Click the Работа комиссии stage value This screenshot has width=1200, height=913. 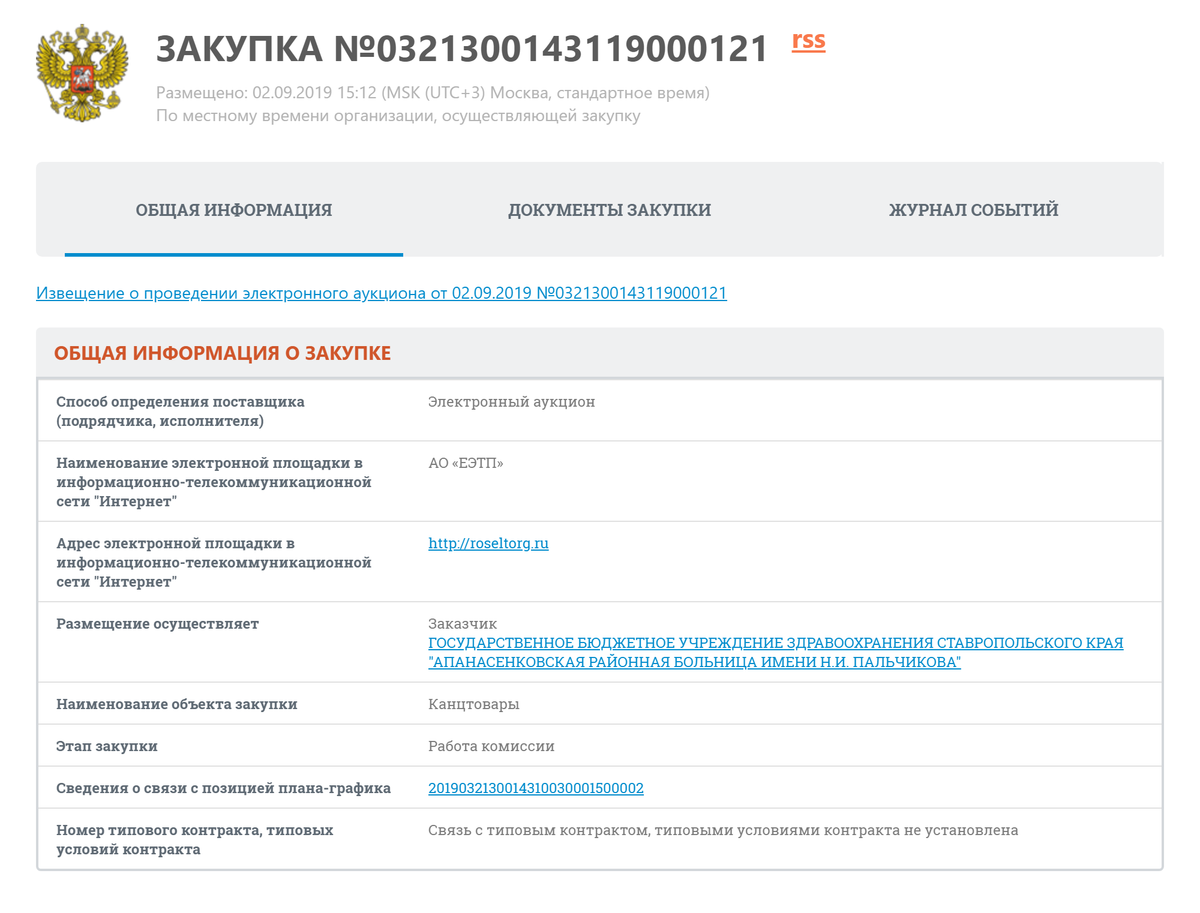(491, 746)
